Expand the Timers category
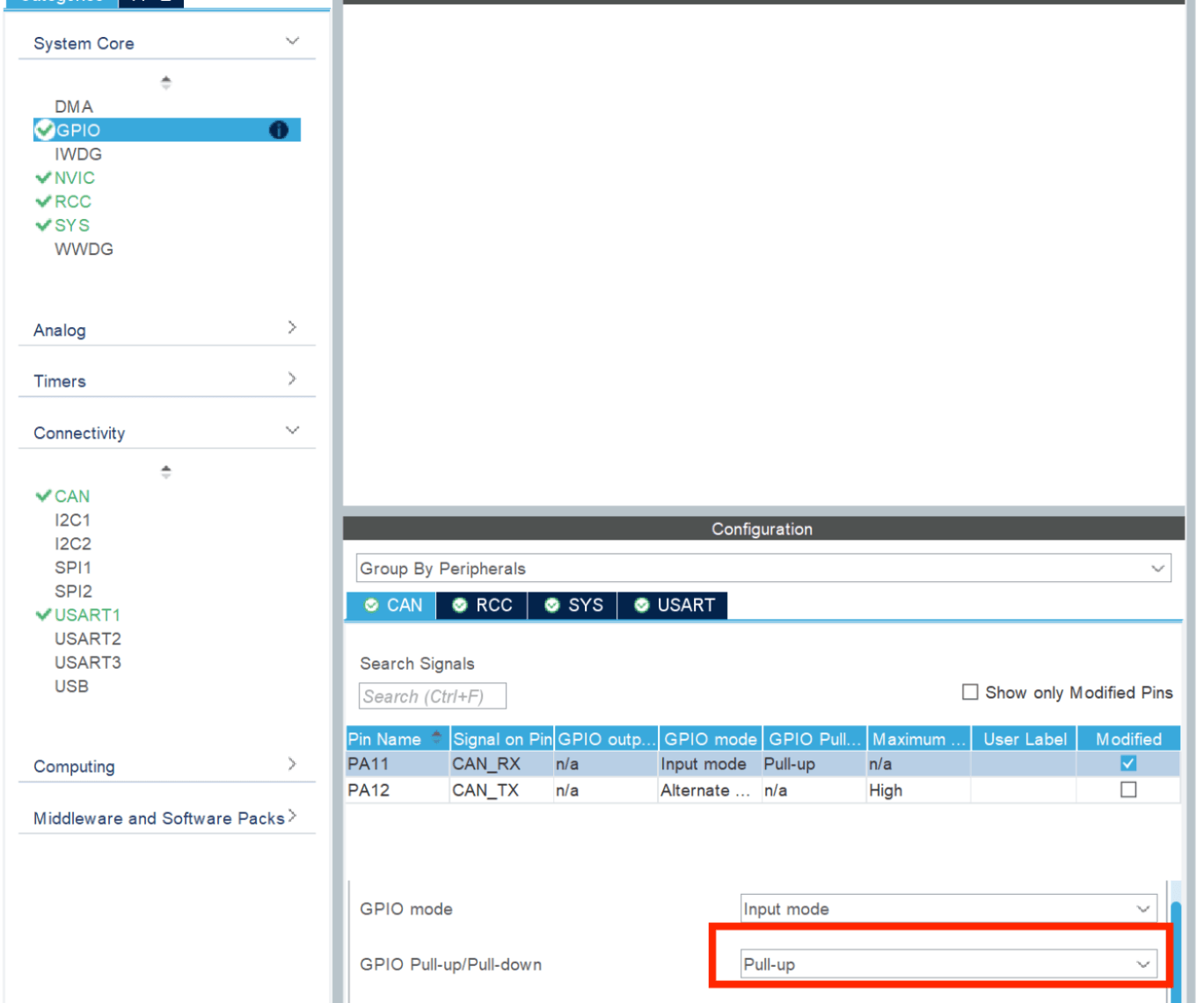1204x1003 pixels. [x=292, y=378]
